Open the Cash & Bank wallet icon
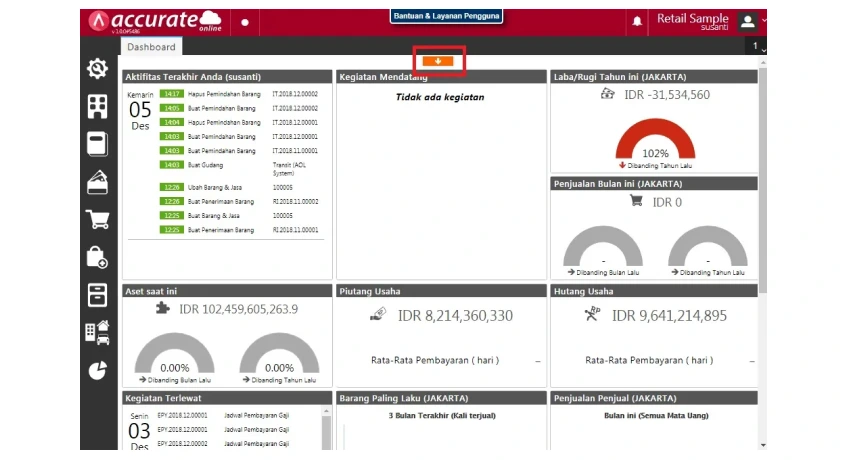This screenshot has height=460, width=847. point(98,182)
